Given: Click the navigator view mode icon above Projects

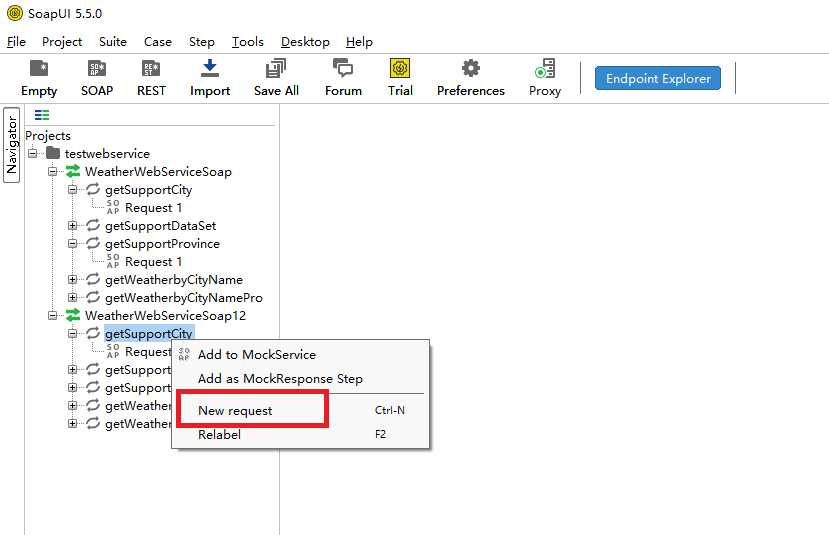Looking at the screenshot, I should pyautogui.click(x=41, y=115).
